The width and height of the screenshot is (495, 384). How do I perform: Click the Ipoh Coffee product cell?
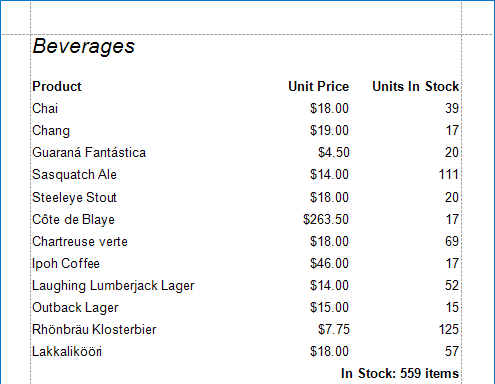[66, 263]
